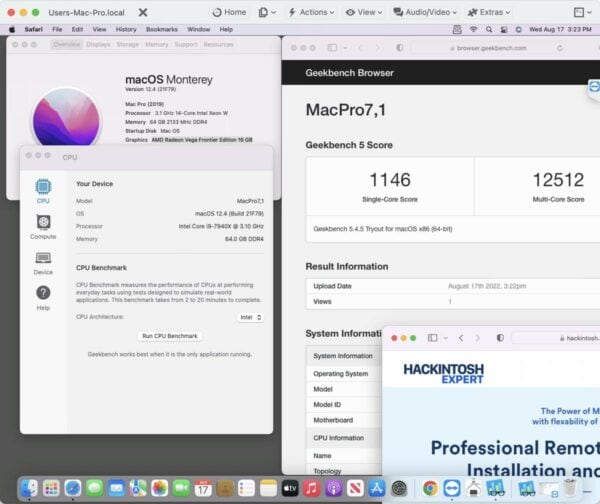
Task: Open the Window menu
Action: pos(198,29)
